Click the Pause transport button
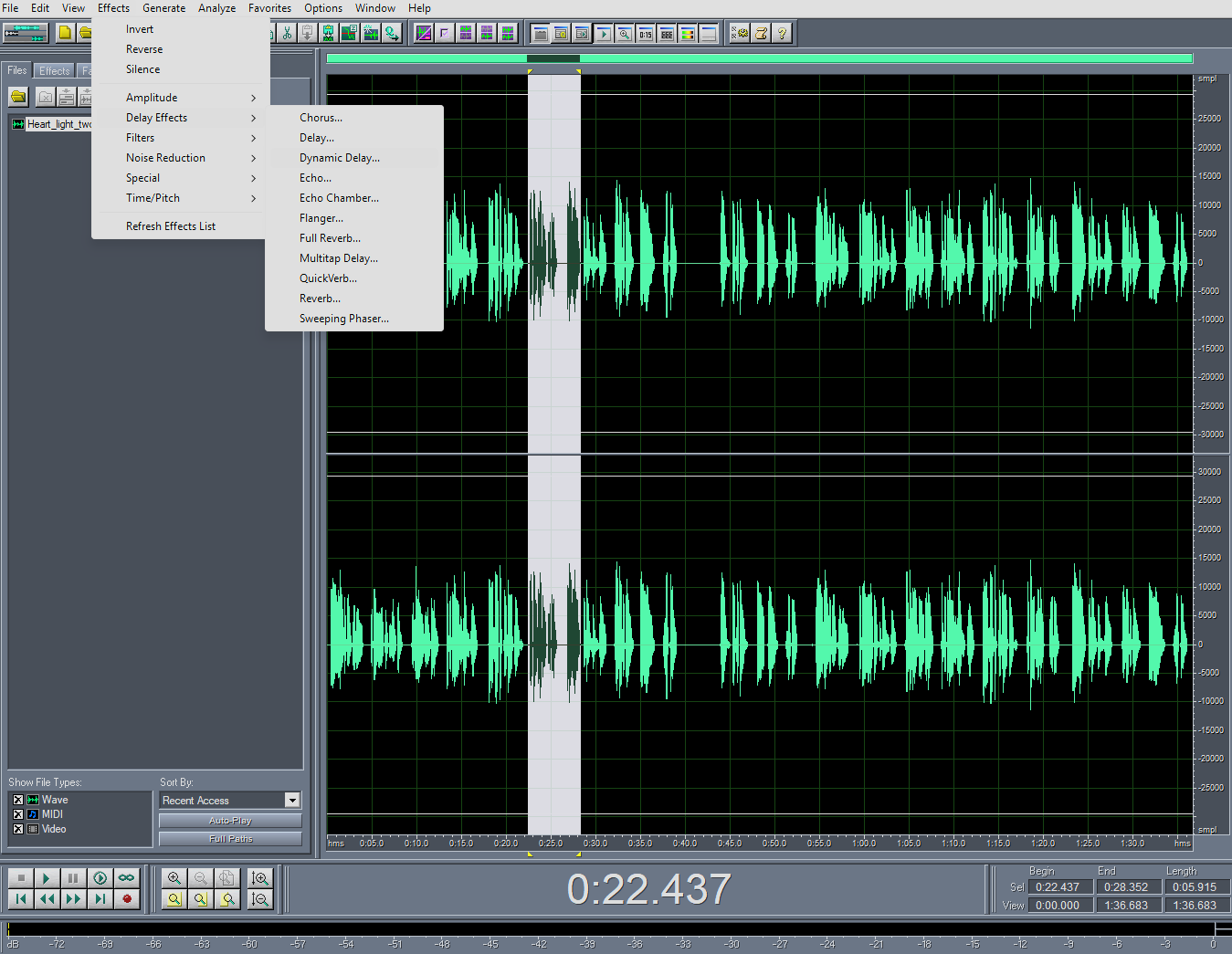 (73, 877)
